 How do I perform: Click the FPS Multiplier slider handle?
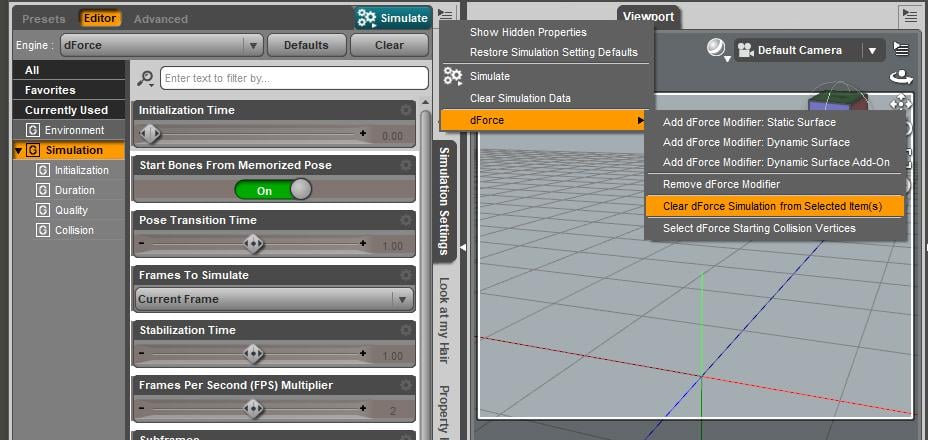click(253, 409)
